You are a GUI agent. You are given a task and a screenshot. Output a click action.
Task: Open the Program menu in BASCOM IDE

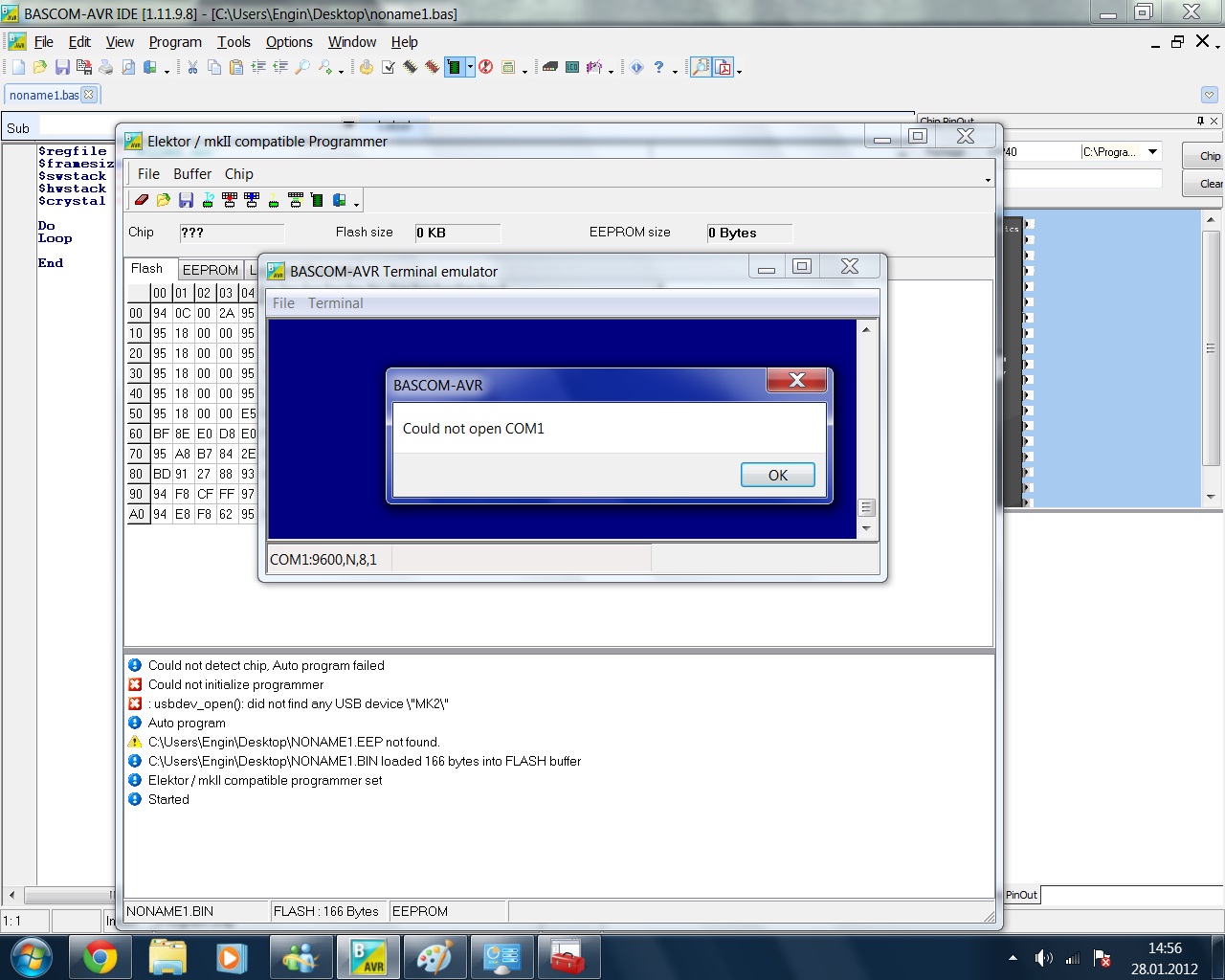pos(175,42)
